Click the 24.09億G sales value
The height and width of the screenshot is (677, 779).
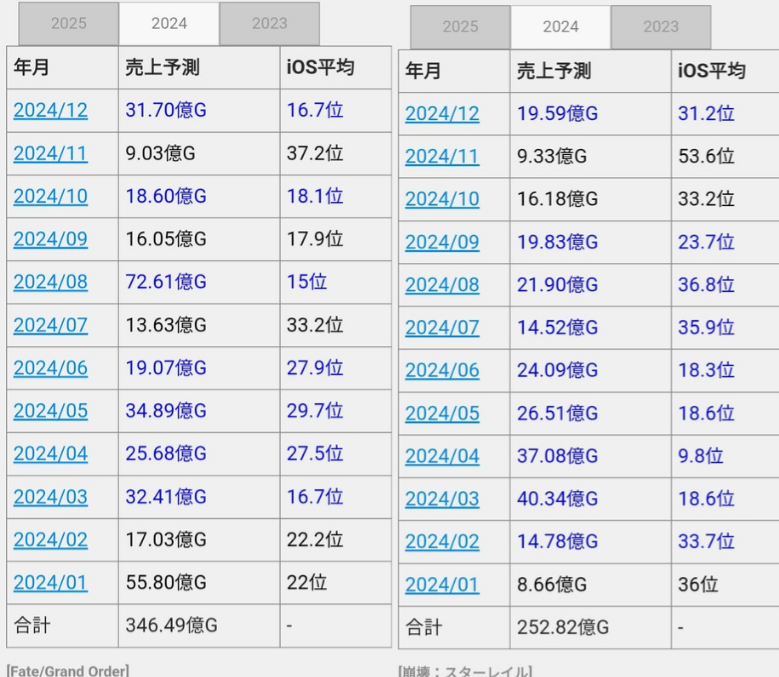pyautogui.click(x=557, y=371)
